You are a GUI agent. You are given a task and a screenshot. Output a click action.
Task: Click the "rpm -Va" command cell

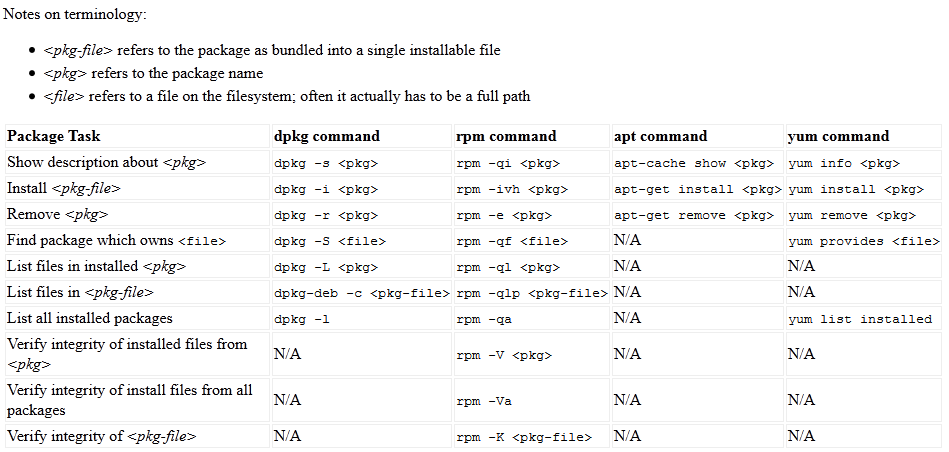coord(486,400)
